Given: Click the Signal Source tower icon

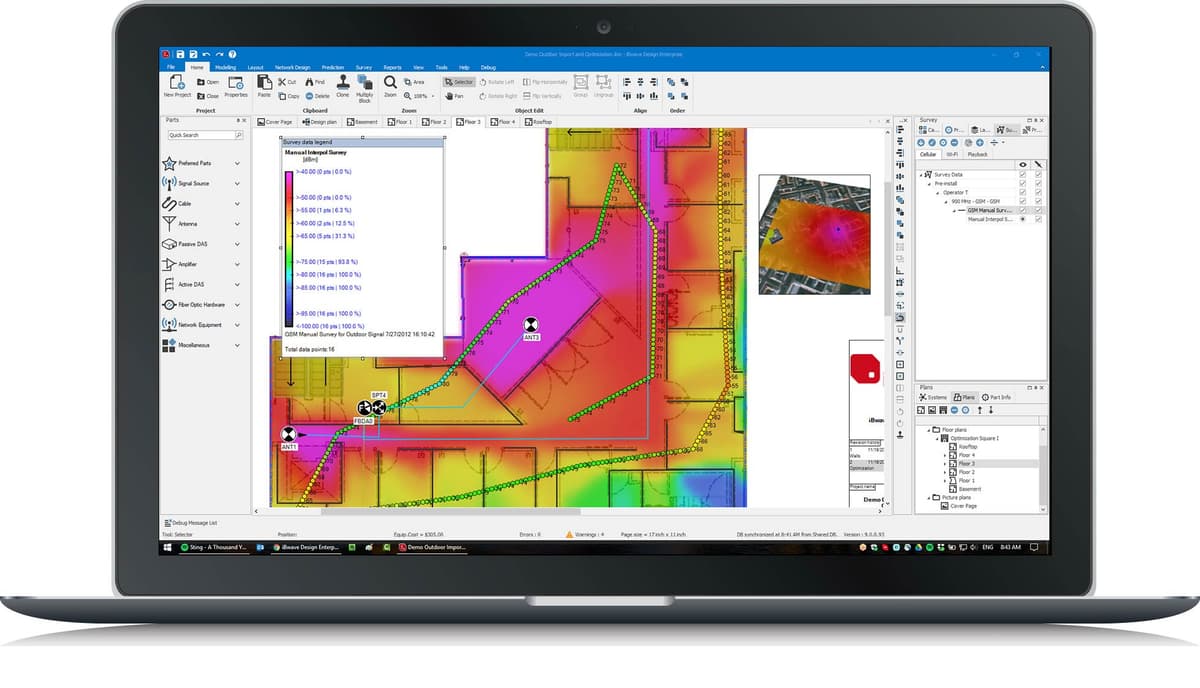Looking at the screenshot, I should point(169,184).
